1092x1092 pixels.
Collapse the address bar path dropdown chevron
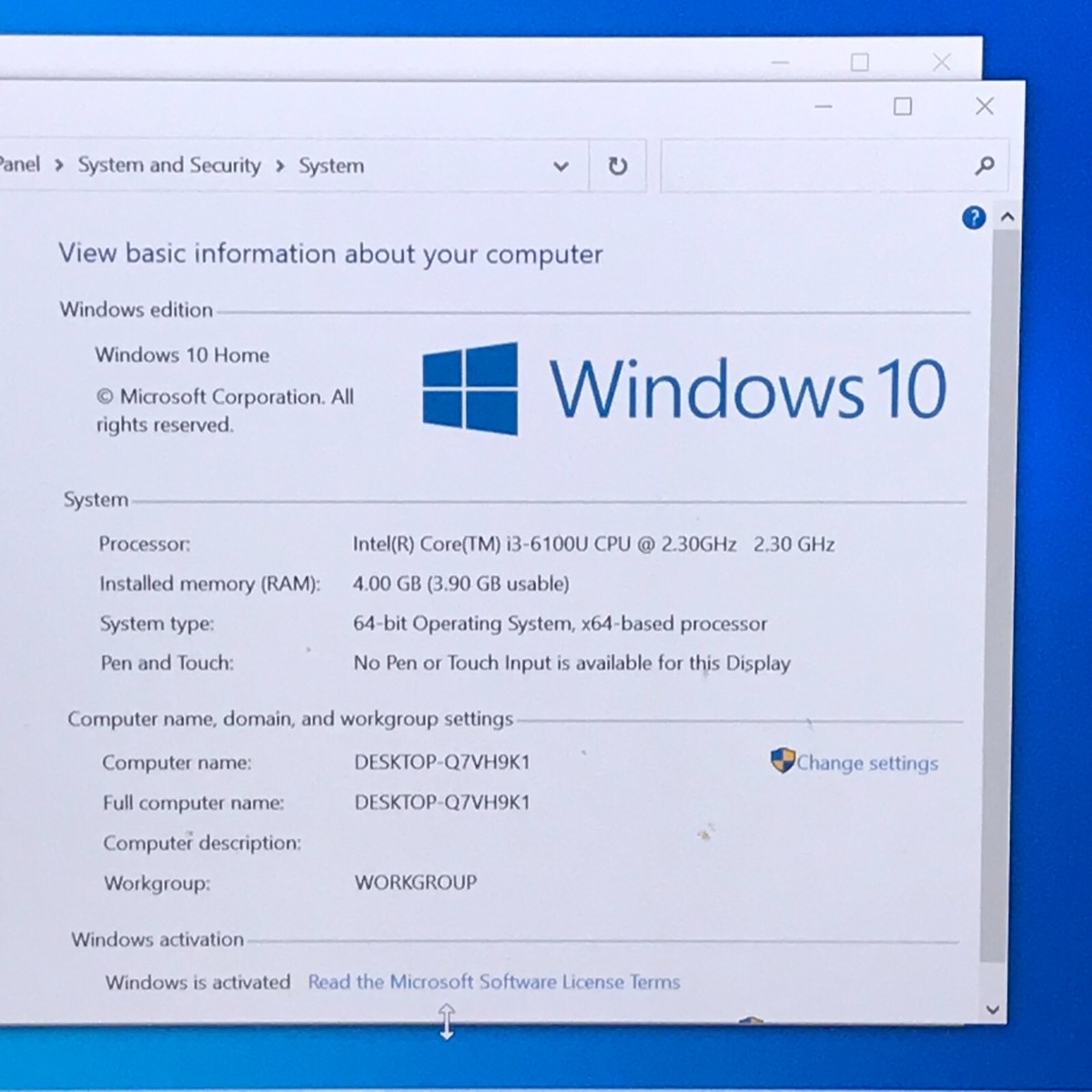pos(561,166)
